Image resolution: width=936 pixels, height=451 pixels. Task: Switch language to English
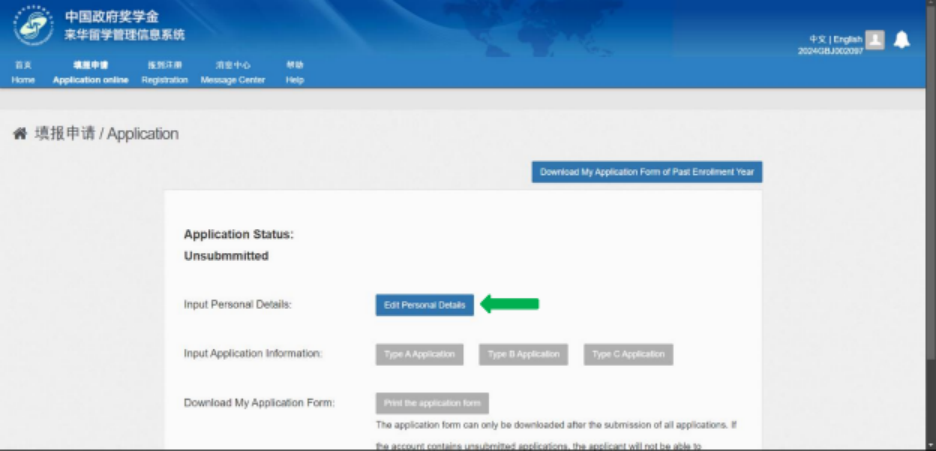[846, 39]
